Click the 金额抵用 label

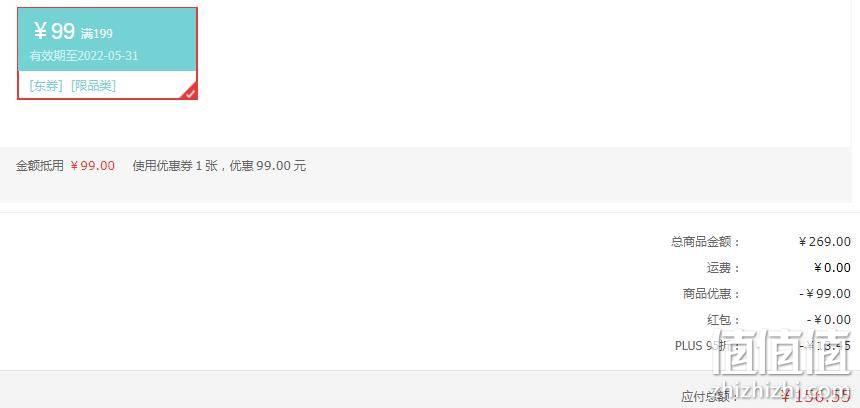pos(39,166)
